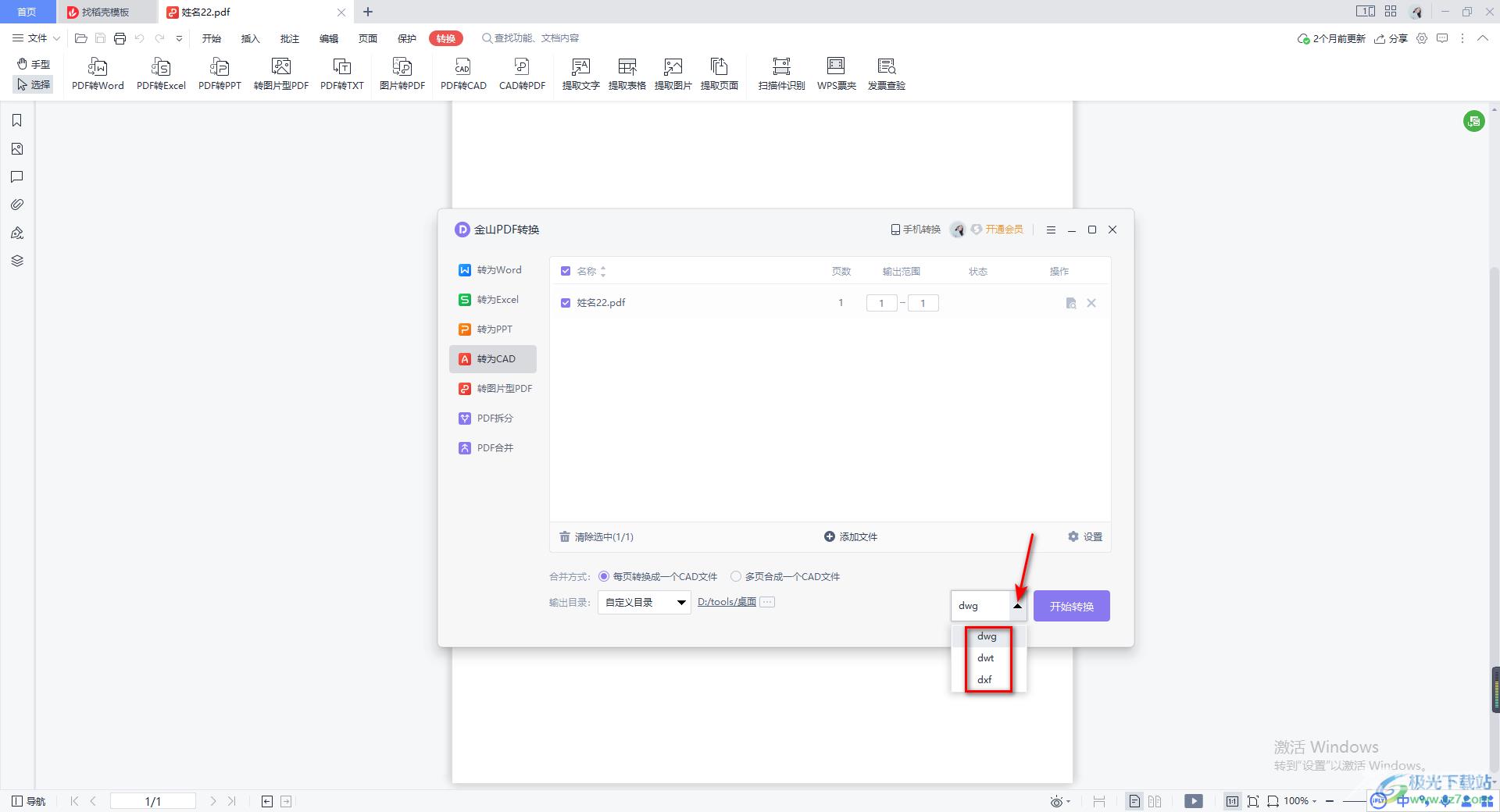
Task: Click the green floating assistant icon
Action: tap(1473, 121)
